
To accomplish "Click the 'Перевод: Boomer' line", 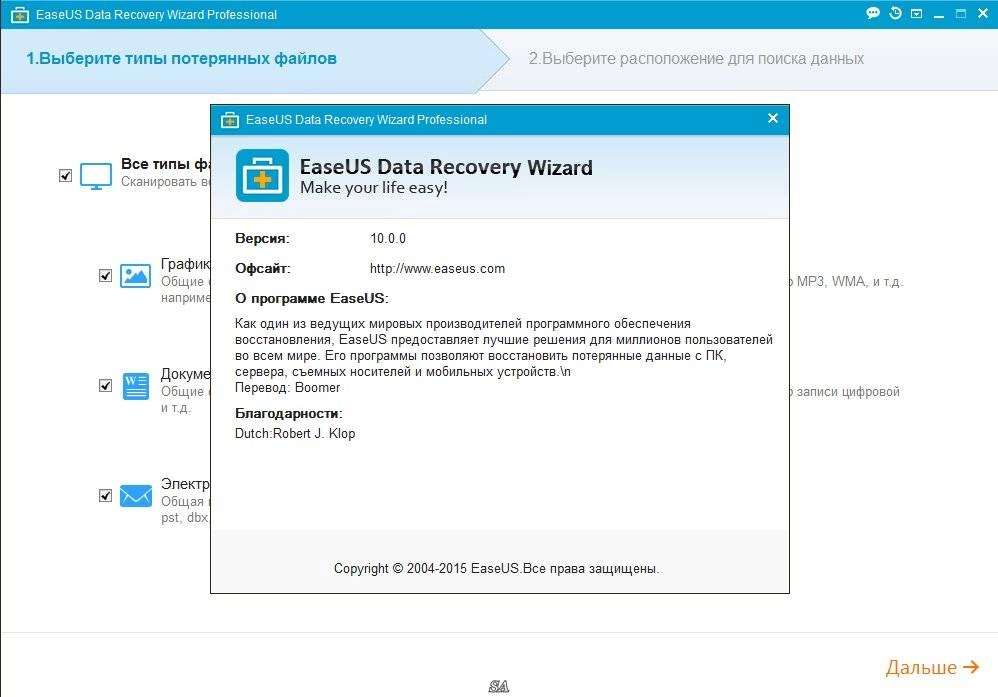I will point(288,388).
